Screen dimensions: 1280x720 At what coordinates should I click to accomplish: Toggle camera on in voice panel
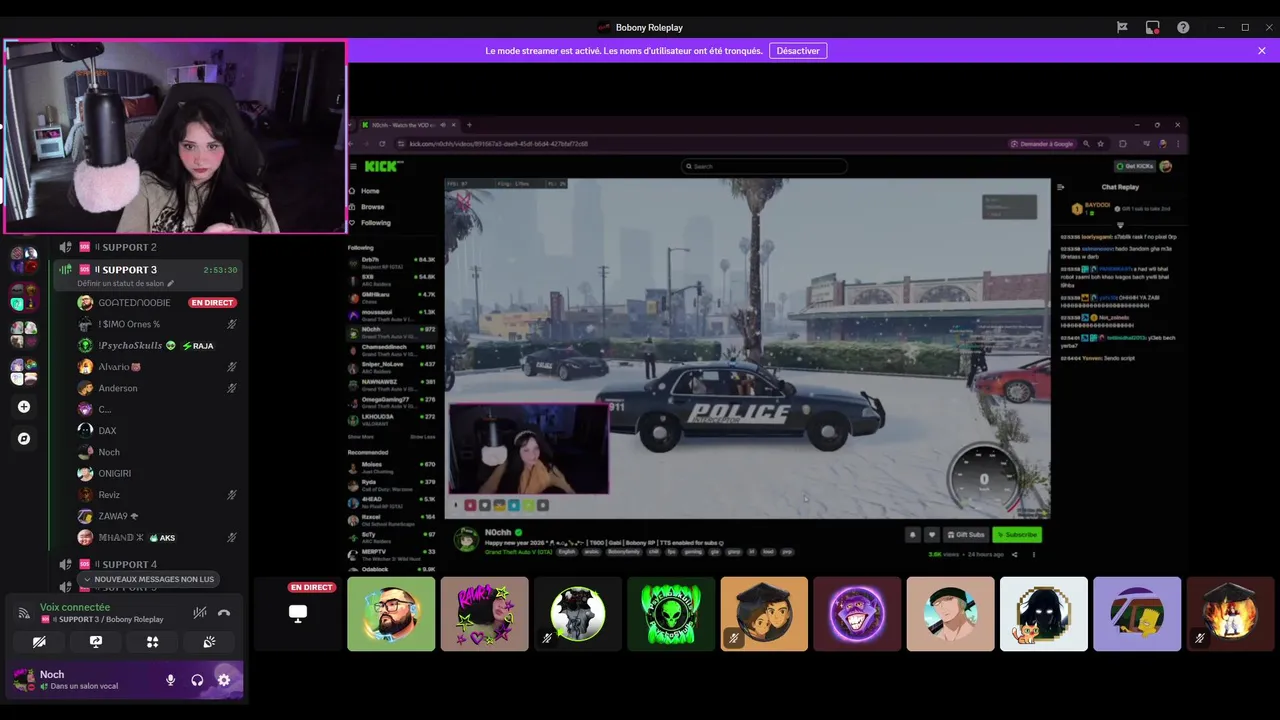(39, 642)
